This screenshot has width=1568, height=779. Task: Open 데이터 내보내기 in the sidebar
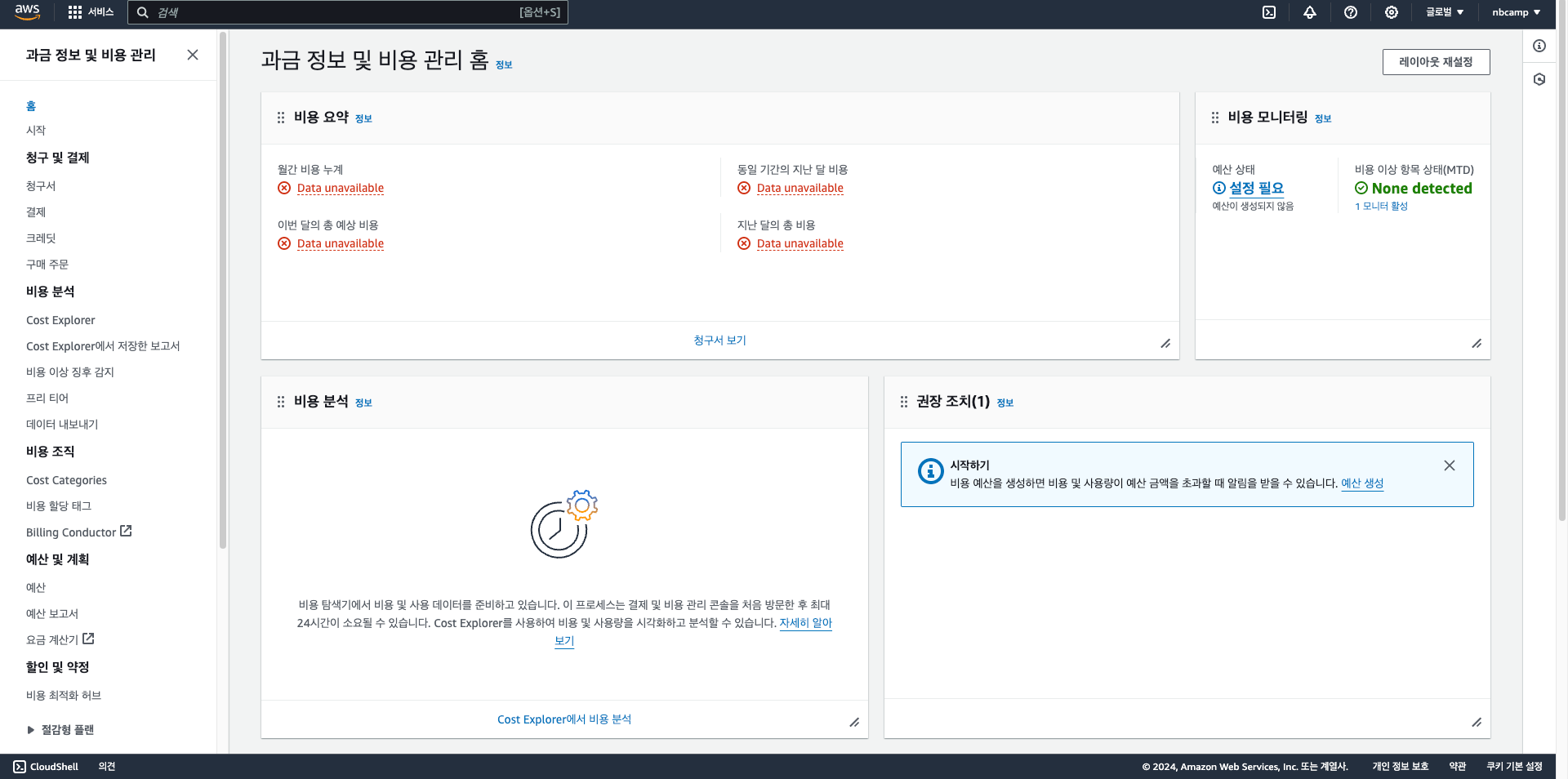62,425
